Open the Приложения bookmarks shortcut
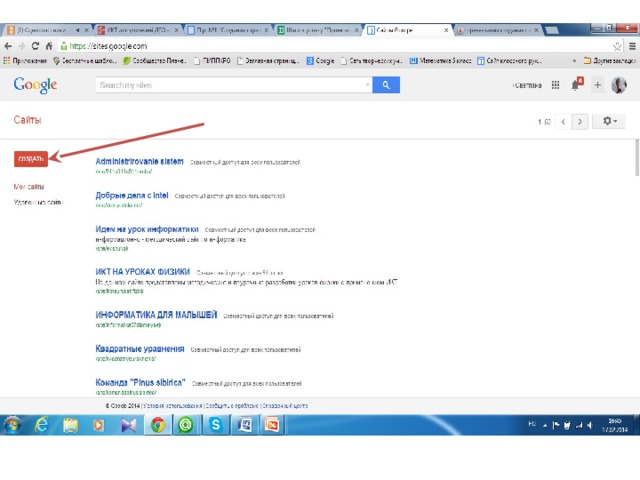The height and width of the screenshot is (480, 640). click(25, 60)
